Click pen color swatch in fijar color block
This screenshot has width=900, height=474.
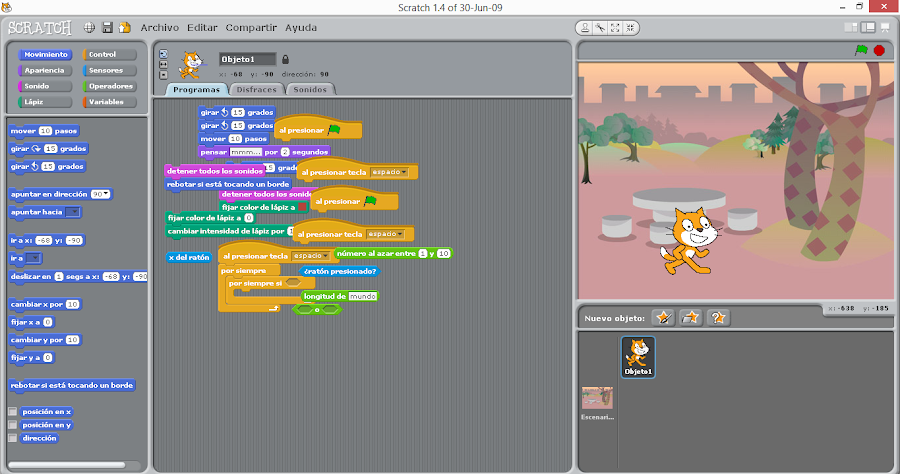(x=302, y=207)
